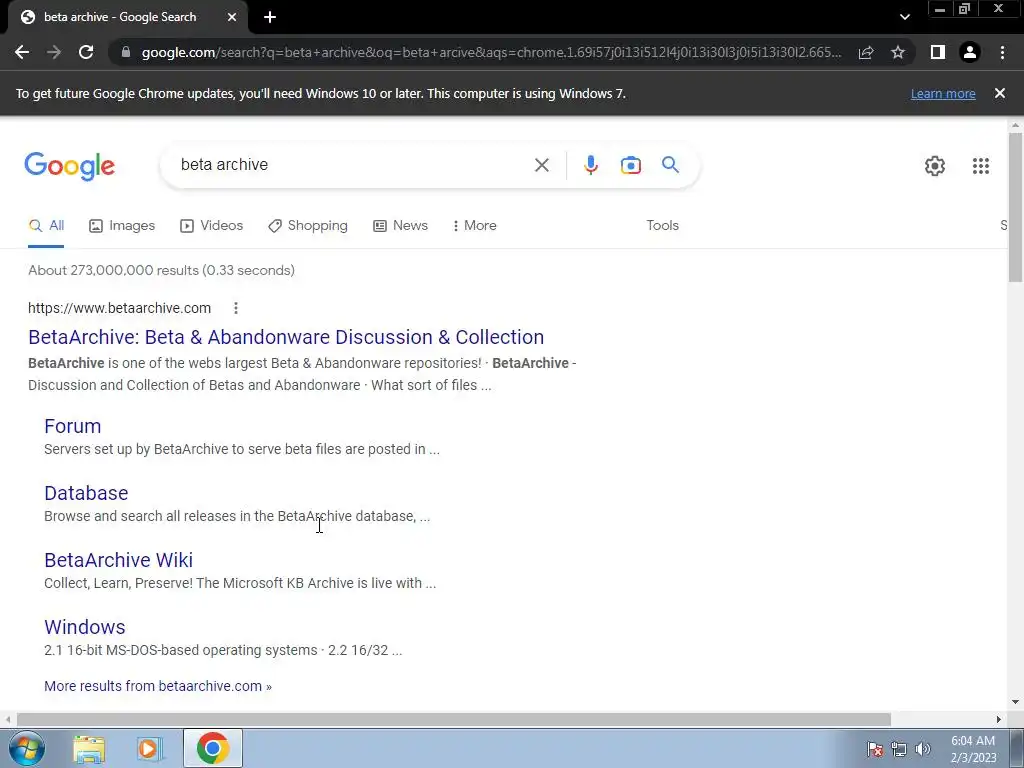Open Windows Explorer from the taskbar
Viewport: 1024px width, 768px height.
point(89,749)
